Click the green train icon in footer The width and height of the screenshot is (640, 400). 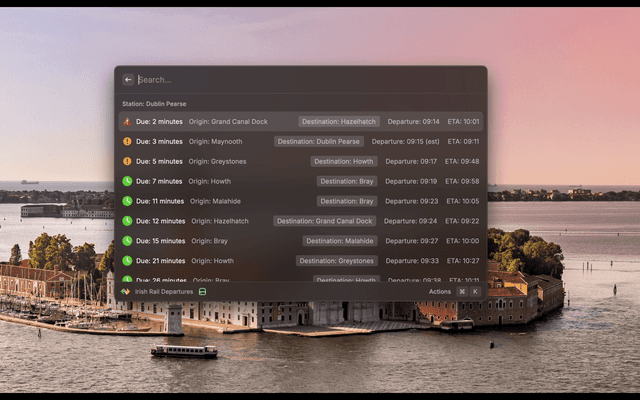(x=202, y=292)
